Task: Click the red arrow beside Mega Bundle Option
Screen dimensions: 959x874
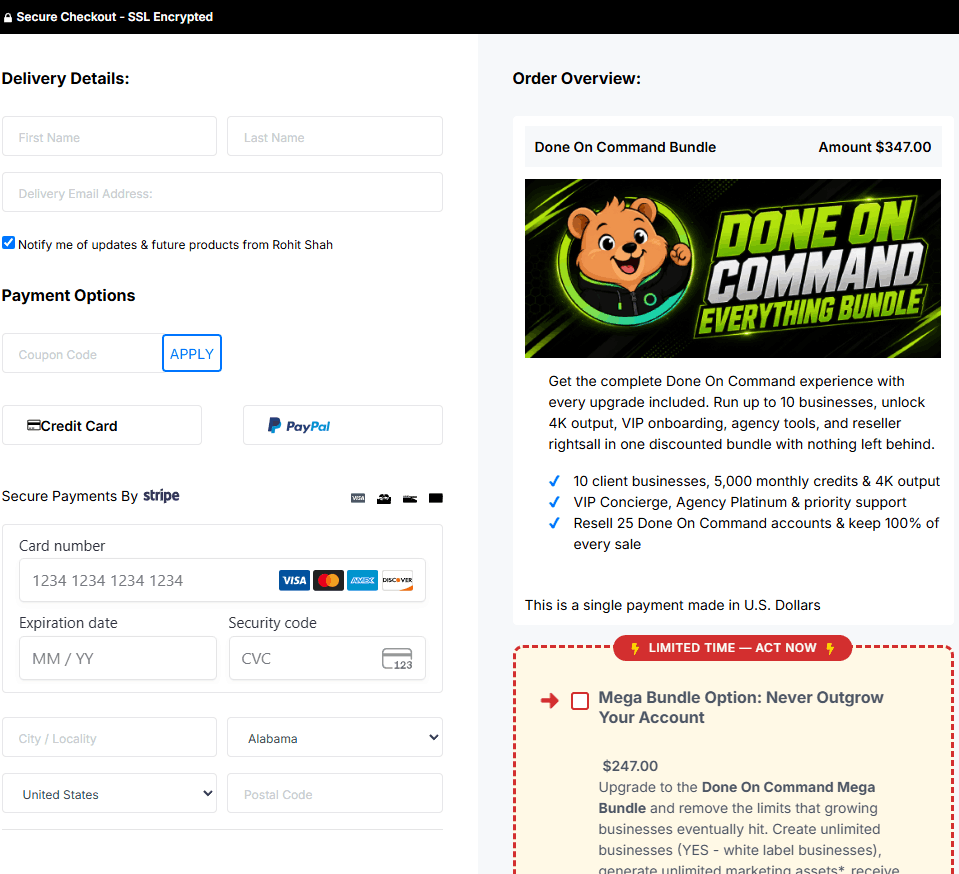Action: pyautogui.click(x=550, y=701)
